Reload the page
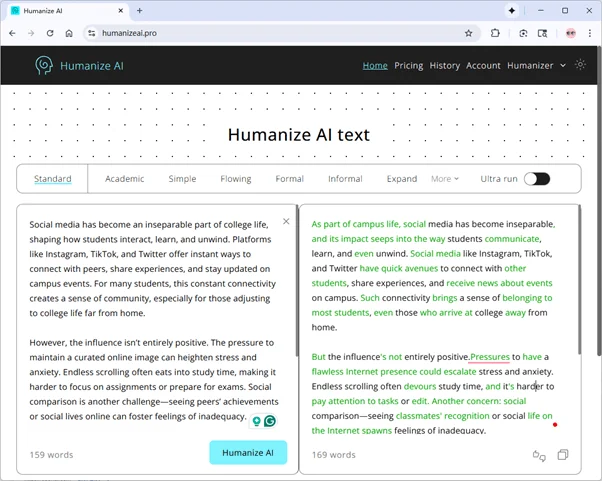This screenshot has height=481, width=602. [50, 32]
